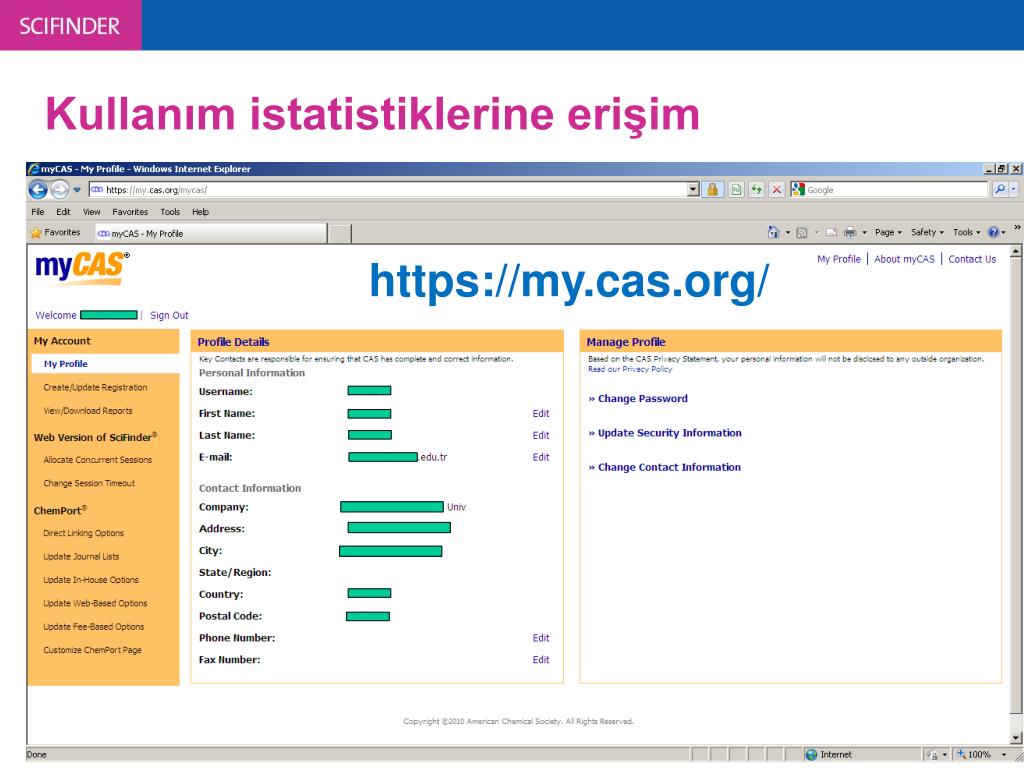
Task: Open the Safety dropdown menu
Action: (927, 232)
